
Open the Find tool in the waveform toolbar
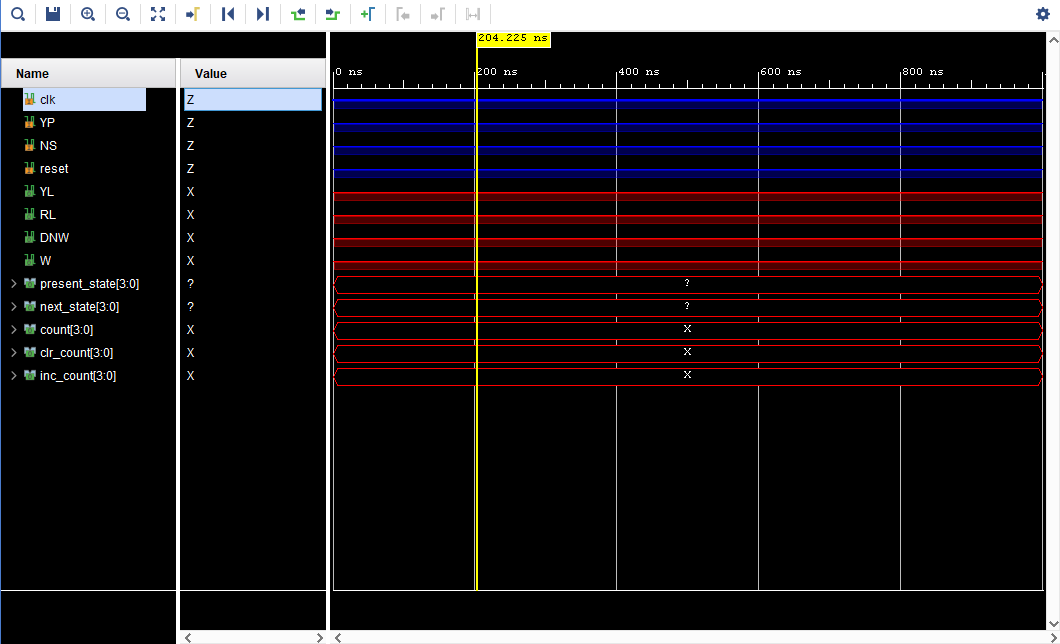pyautogui.click(x=18, y=14)
